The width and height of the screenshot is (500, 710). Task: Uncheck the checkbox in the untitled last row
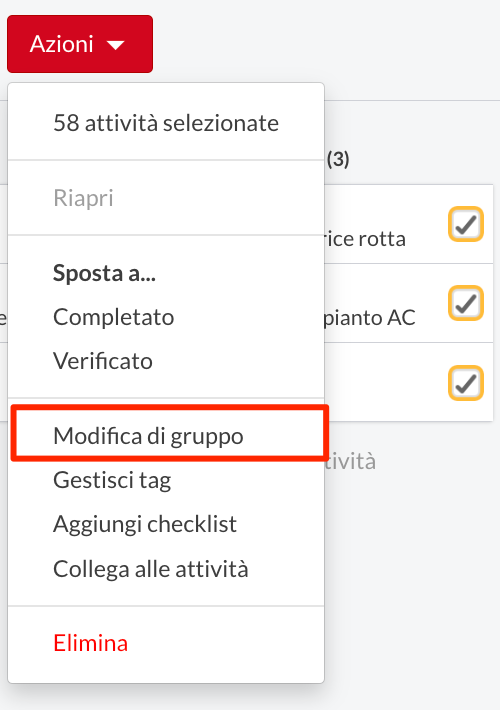coord(466,383)
